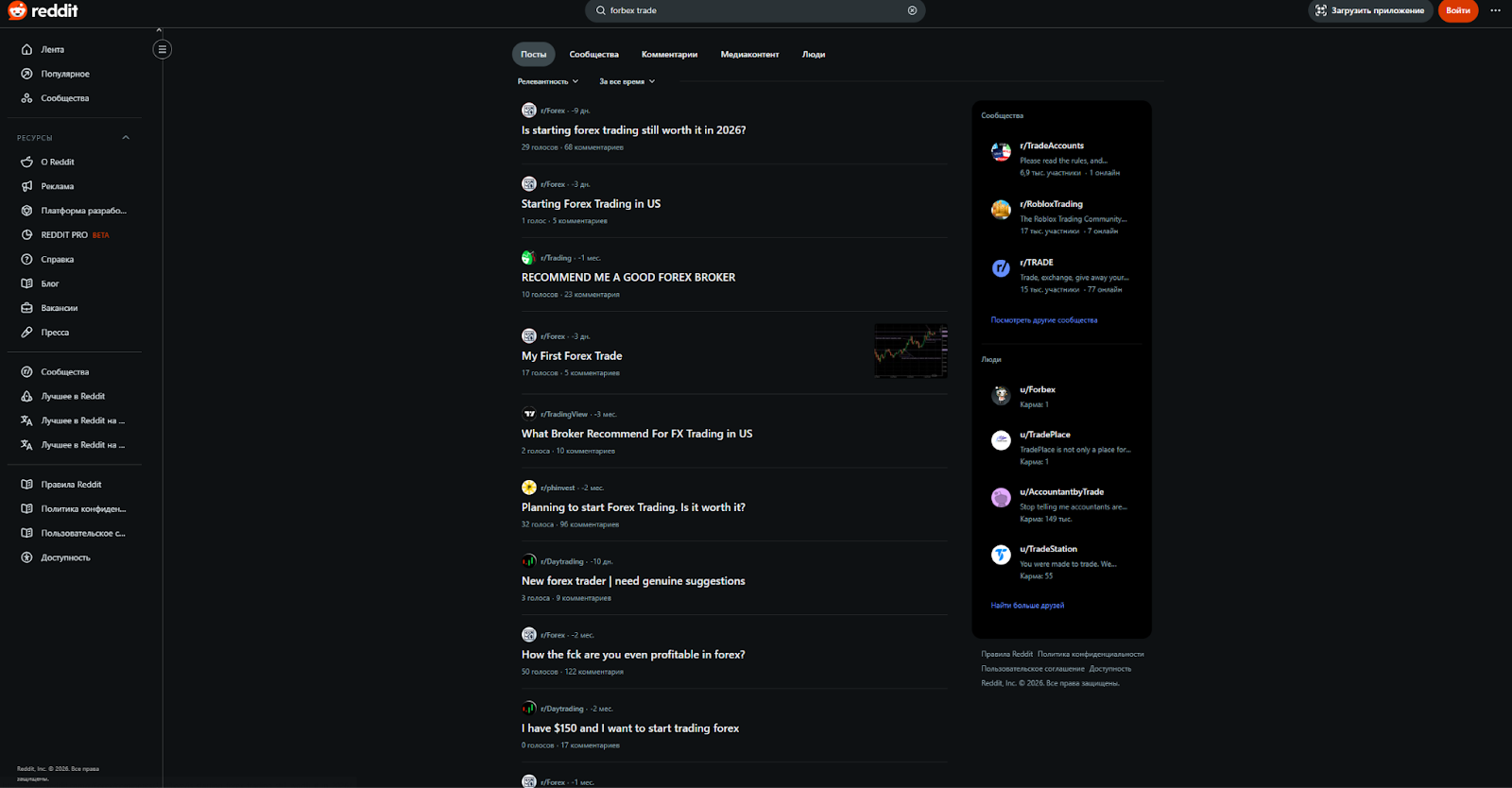Open the REDDIT PRO sidebar item

tap(64, 235)
